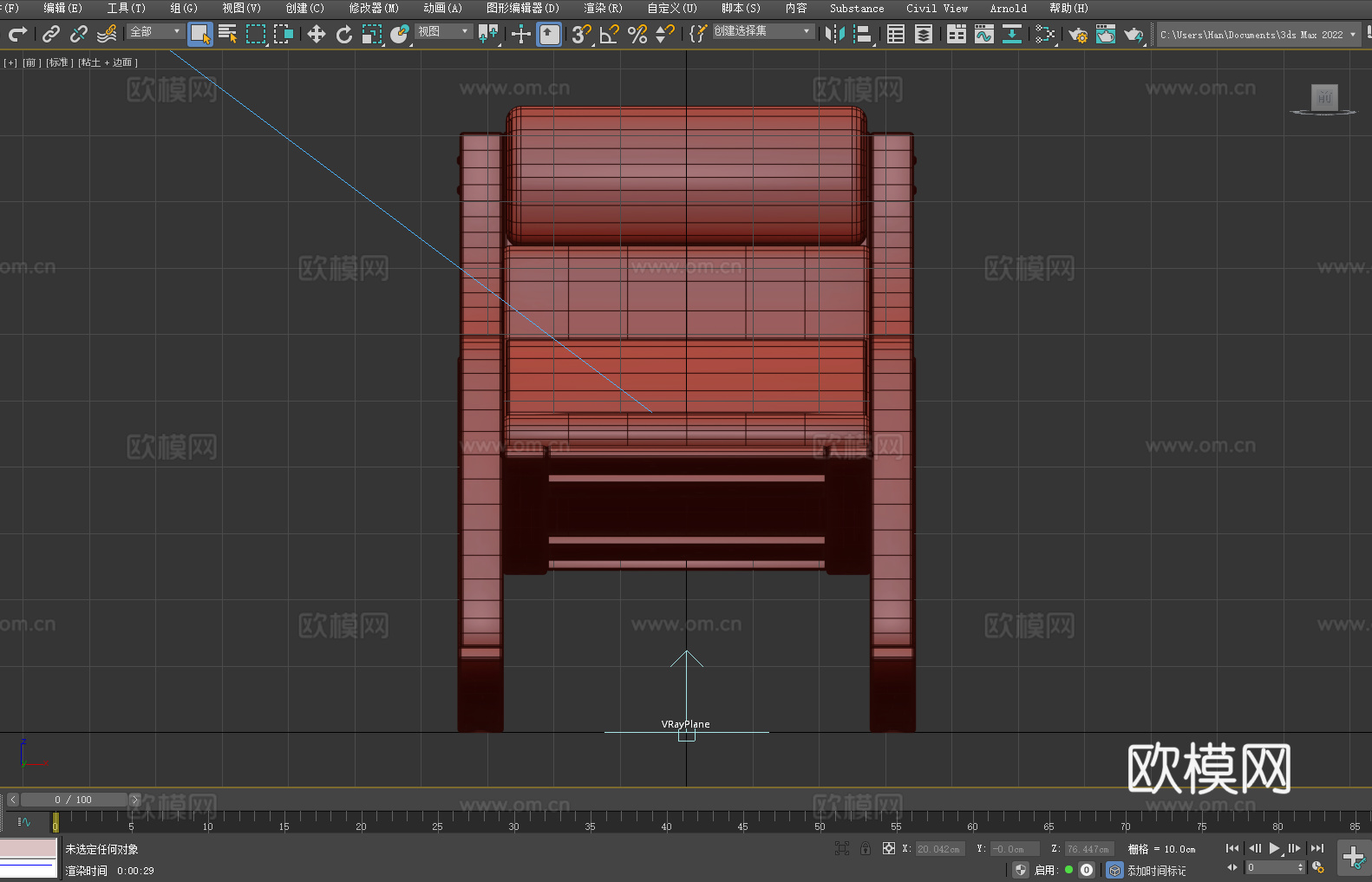Click the Align tool icon
The width and height of the screenshot is (1372, 882).
tap(863, 34)
